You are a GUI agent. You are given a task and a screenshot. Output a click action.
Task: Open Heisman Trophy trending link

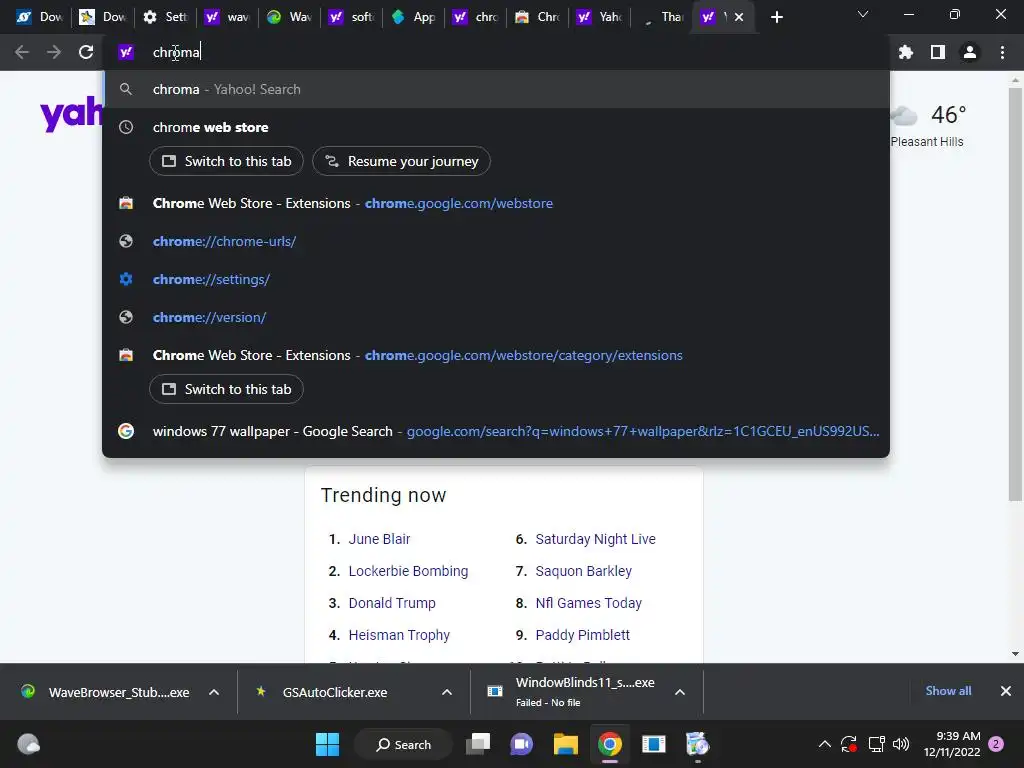(x=399, y=635)
